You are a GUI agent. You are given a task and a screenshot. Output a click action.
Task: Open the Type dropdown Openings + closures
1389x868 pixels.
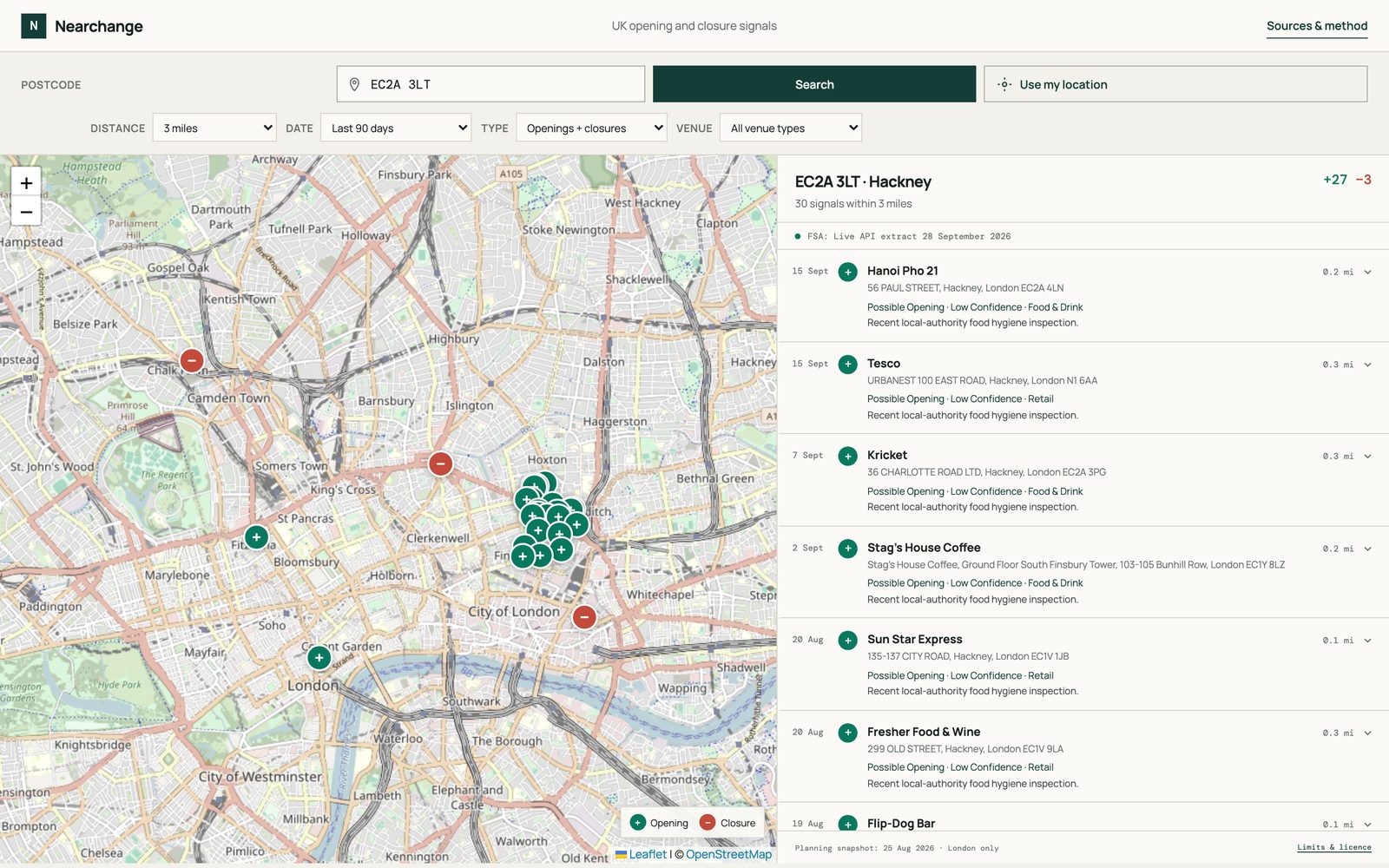pos(591,128)
